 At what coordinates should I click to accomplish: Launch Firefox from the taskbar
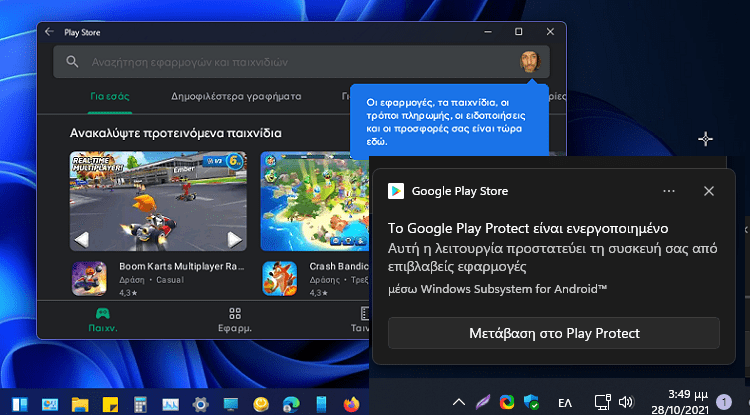[352, 404]
